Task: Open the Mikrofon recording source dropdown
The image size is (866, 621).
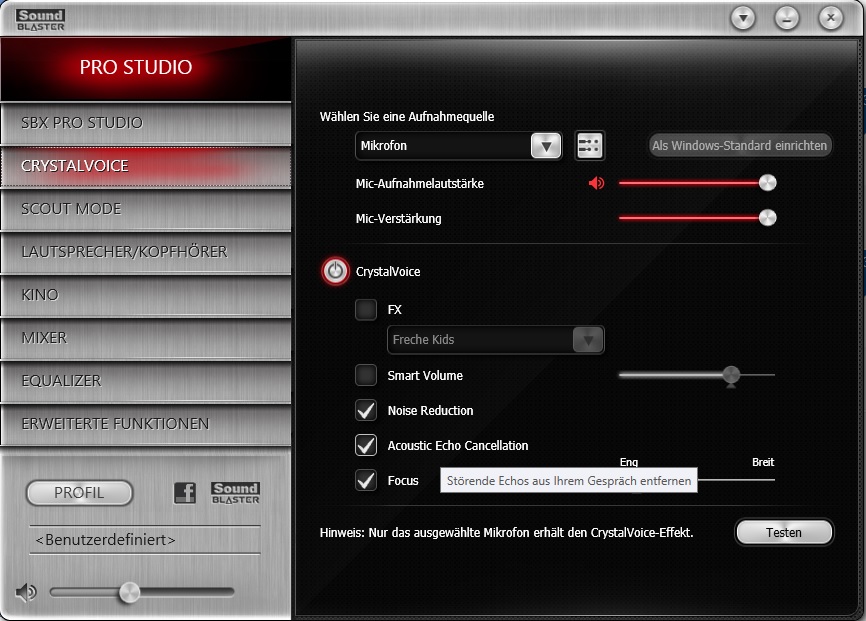Action: (x=458, y=146)
